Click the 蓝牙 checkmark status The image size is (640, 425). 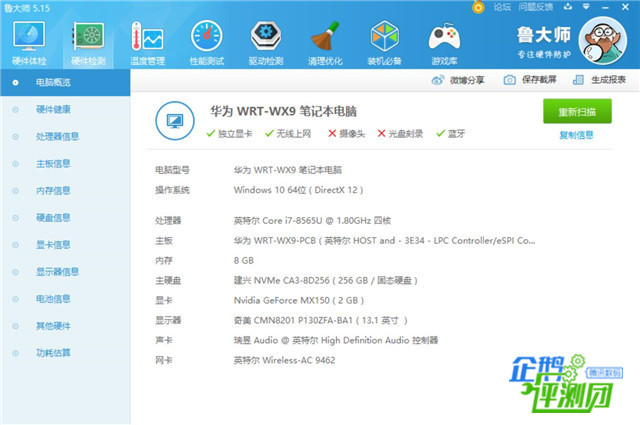click(451, 134)
